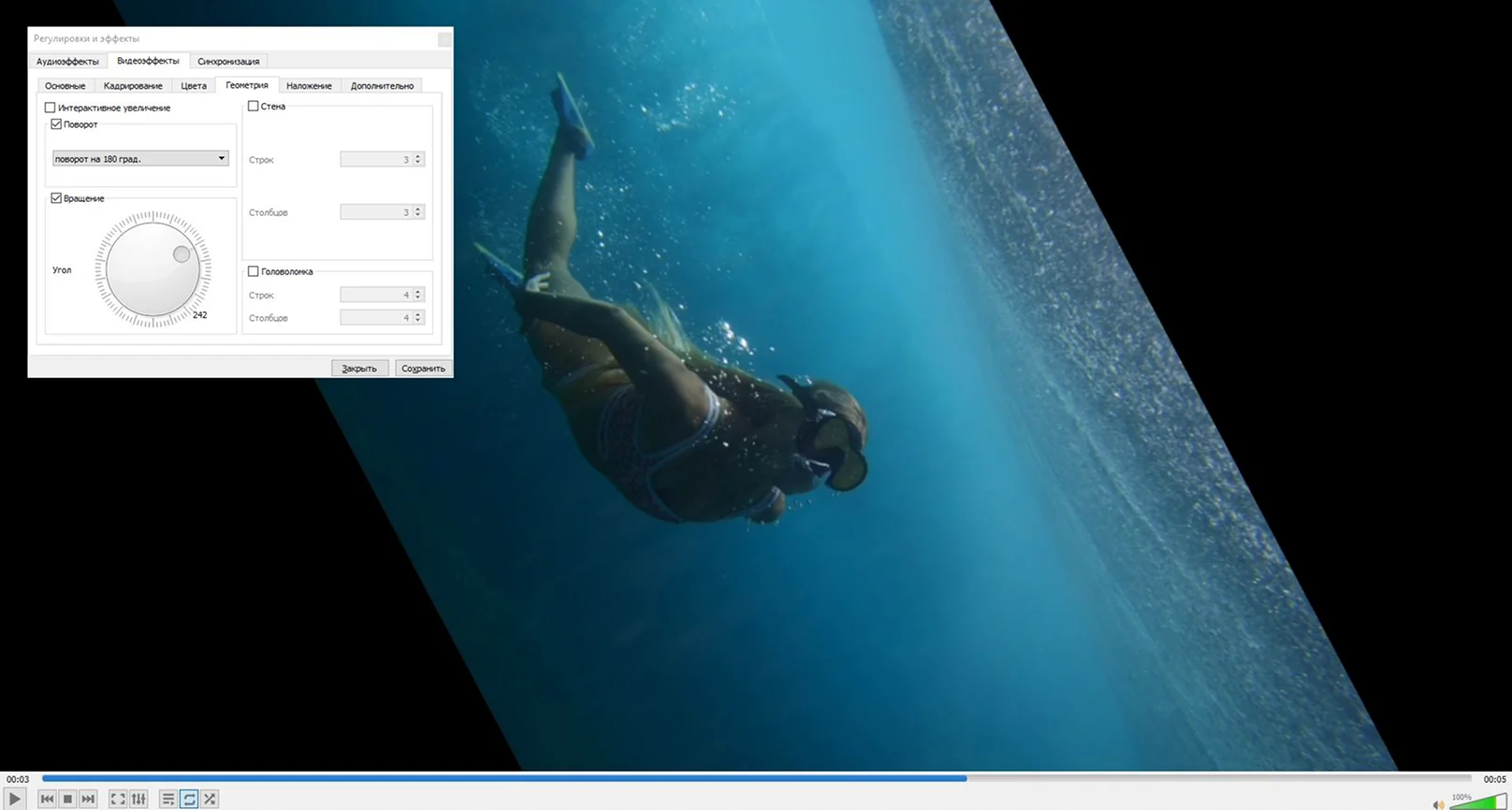Open the rotation angle dropdown
This screenshot has height=810, width=1512.
140,159
